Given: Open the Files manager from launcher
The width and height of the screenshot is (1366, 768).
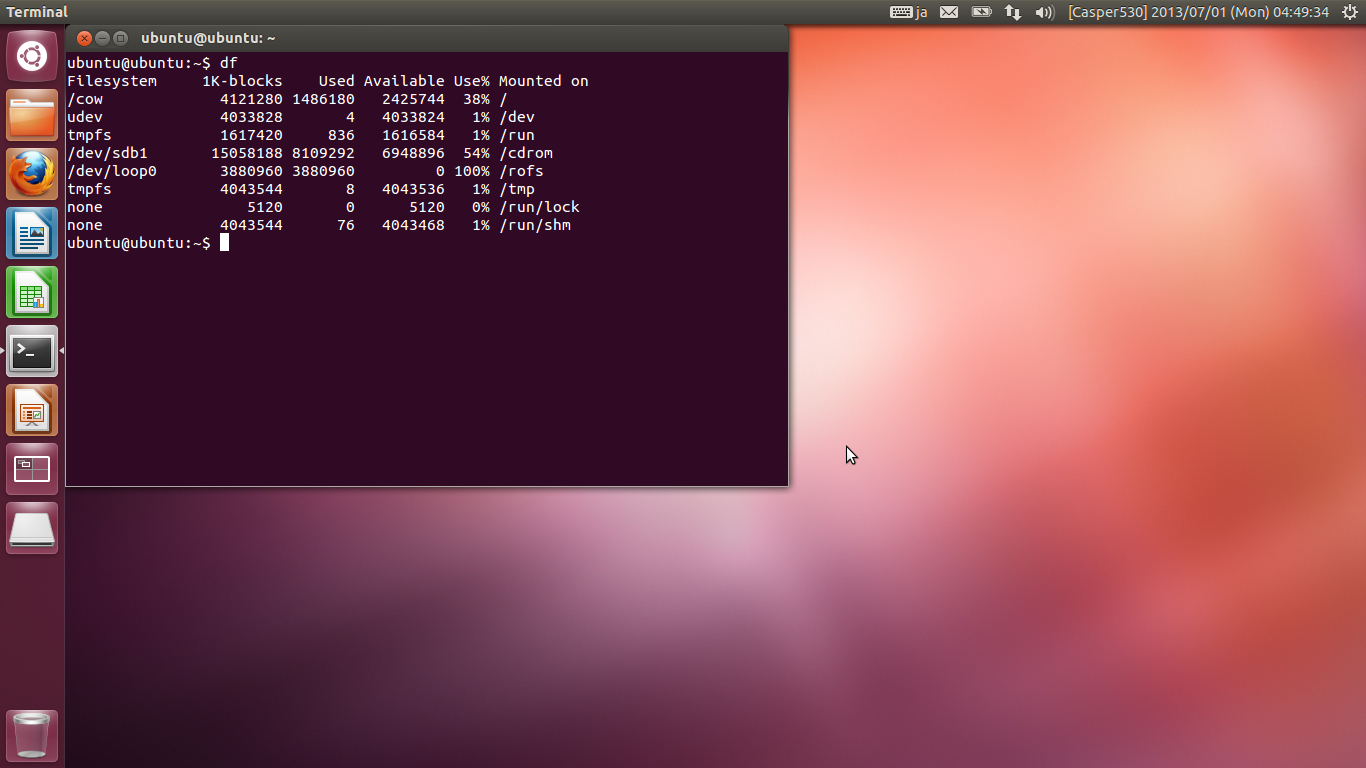Looking at the screenshot, I should tap(32, 115).
